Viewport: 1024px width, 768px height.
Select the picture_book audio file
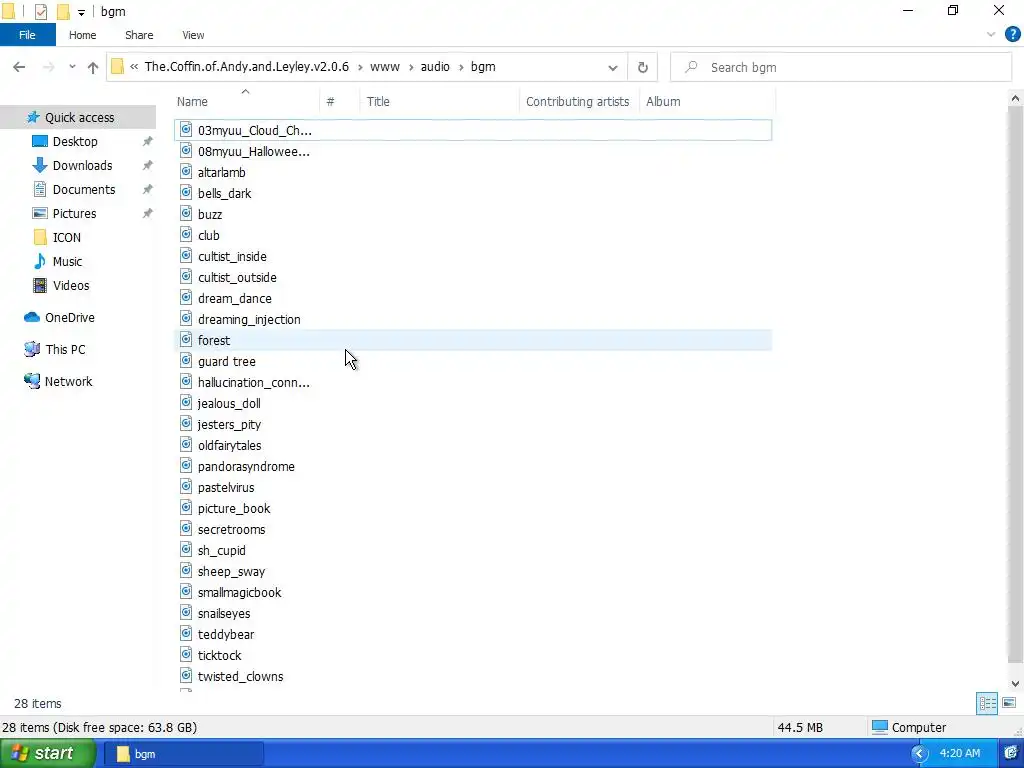coord(234,508)
